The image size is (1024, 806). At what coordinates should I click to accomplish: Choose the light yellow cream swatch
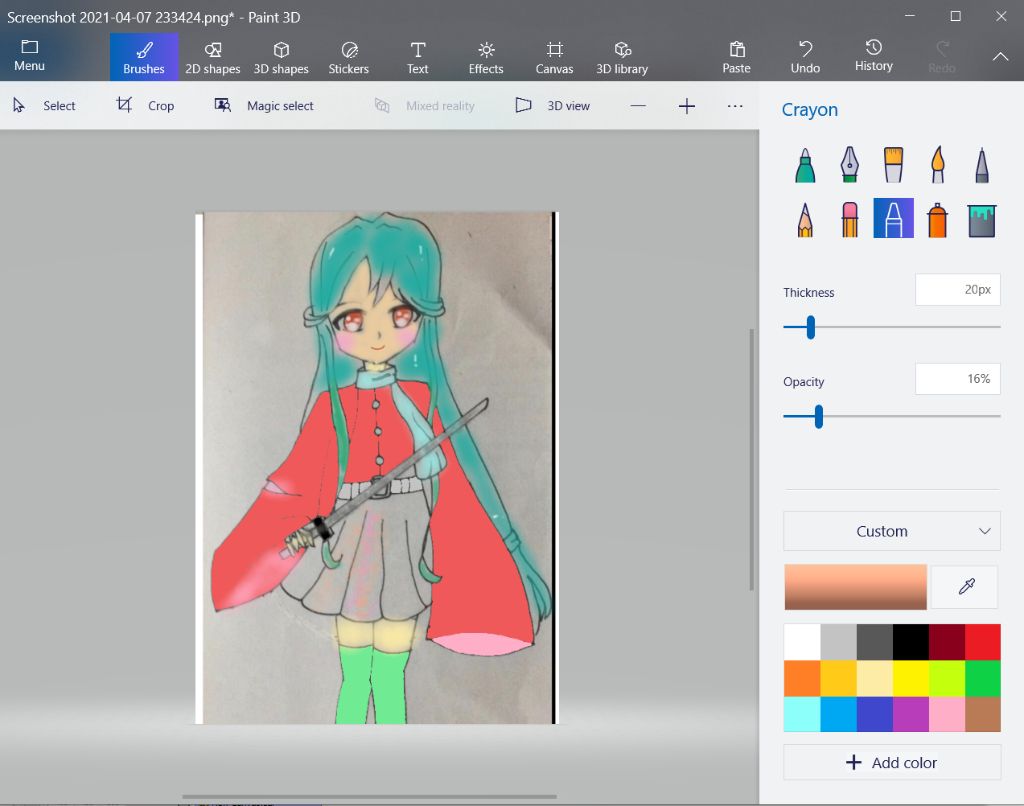click(874, 678)
